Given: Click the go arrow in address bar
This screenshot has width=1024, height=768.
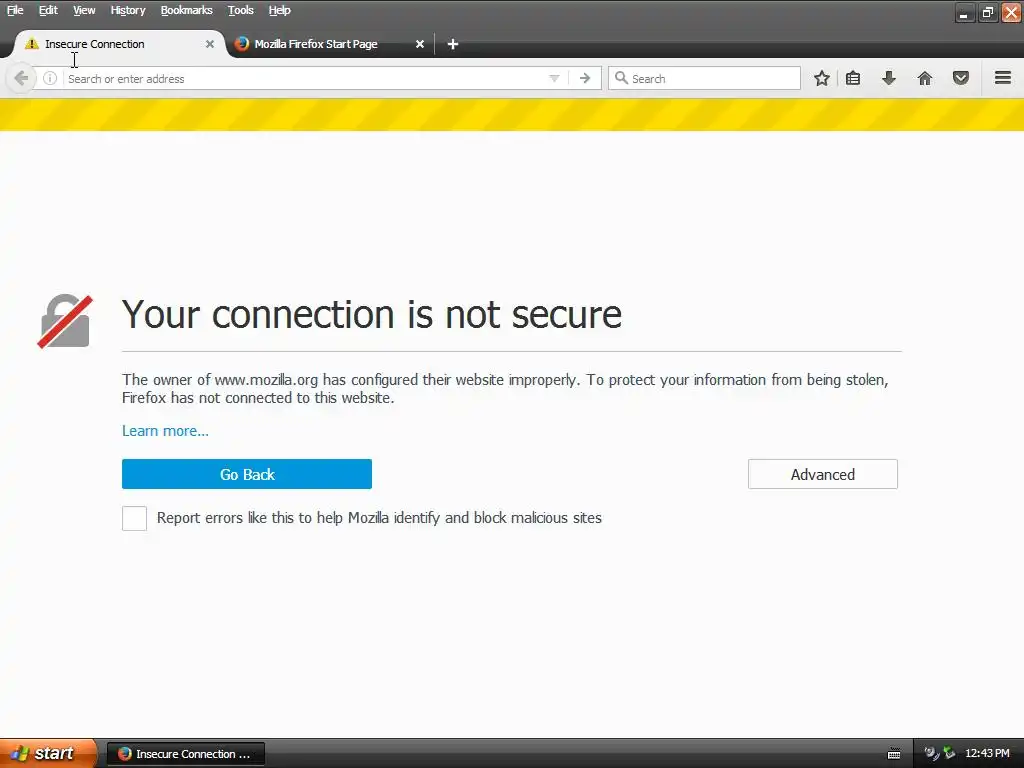Looking at the screenshot, I should [x=584, y=78].
